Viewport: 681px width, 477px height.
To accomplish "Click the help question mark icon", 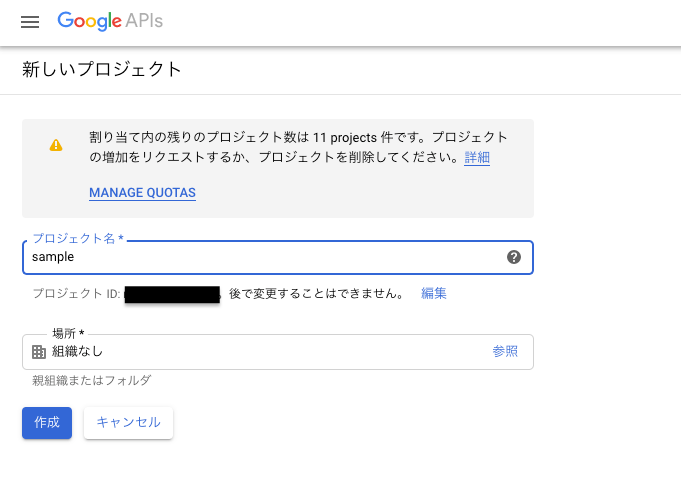I will coord(514,257).
